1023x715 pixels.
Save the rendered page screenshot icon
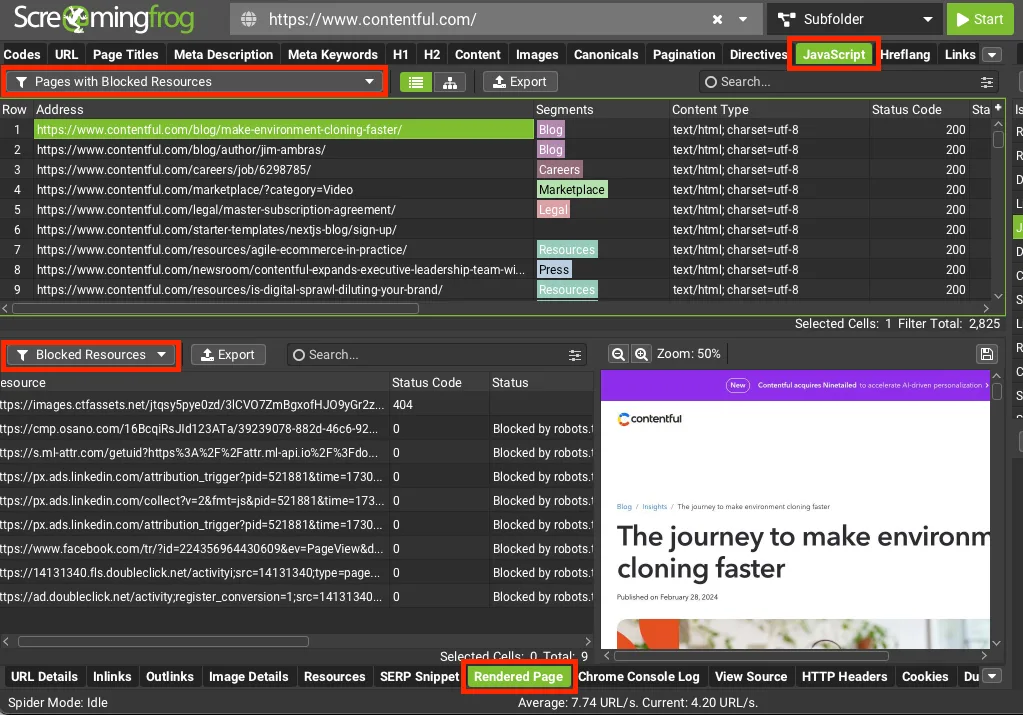(x=986, y=354)
